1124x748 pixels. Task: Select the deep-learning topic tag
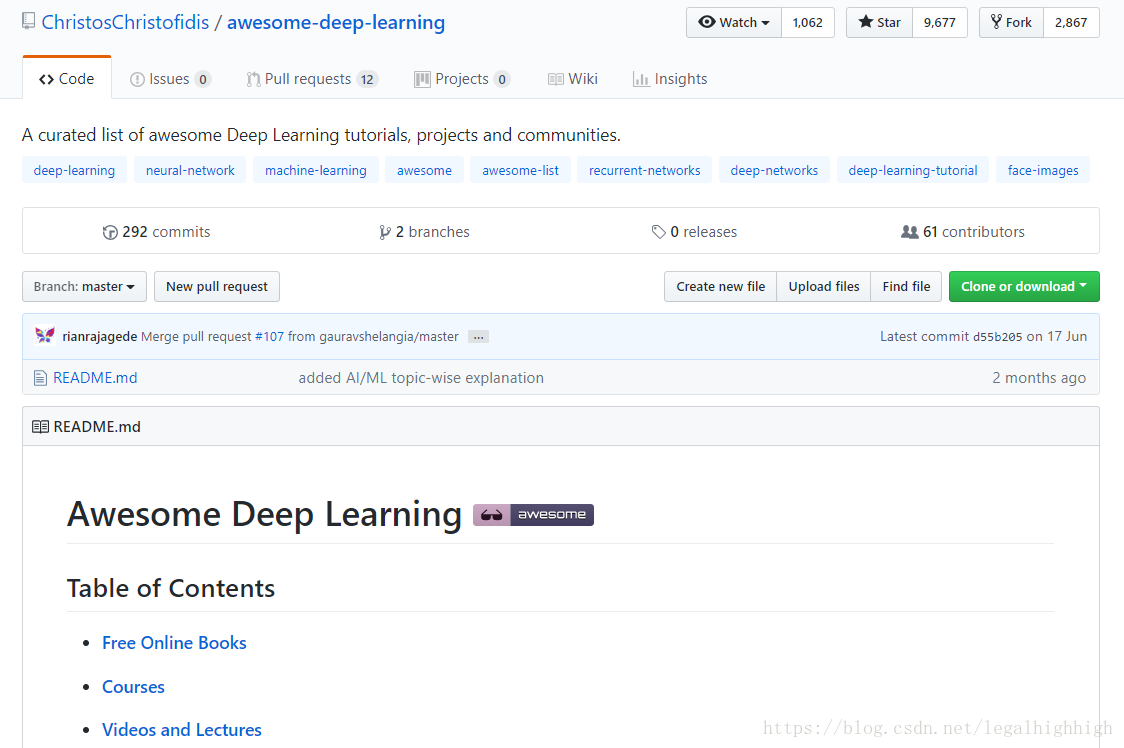click(74, 170)
